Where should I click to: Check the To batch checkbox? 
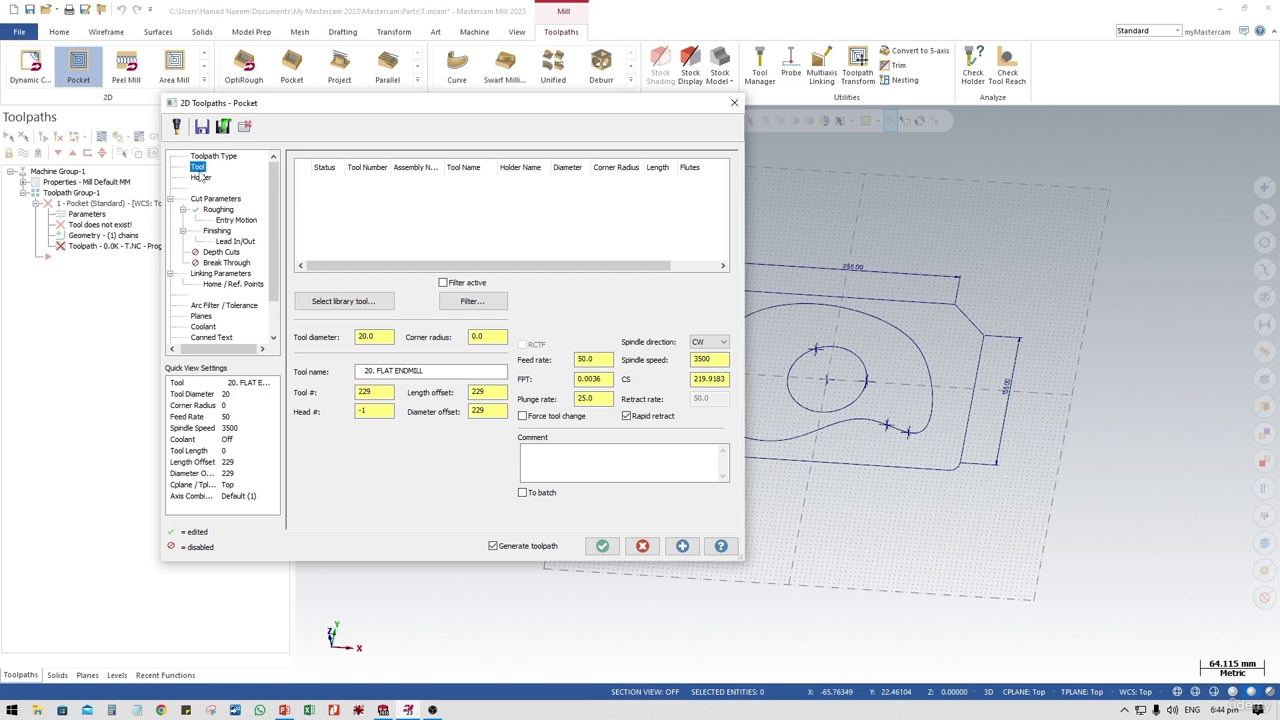pos(522,493)
